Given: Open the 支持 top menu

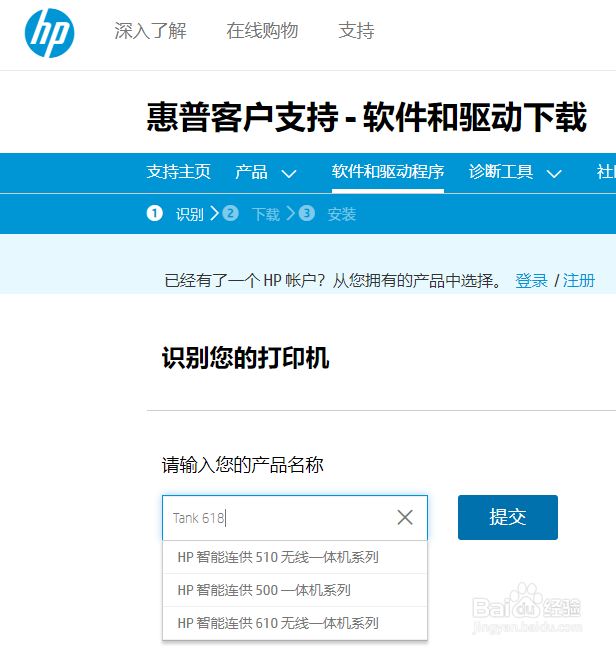Looking at the screenshot, I should tap(356, 31).
